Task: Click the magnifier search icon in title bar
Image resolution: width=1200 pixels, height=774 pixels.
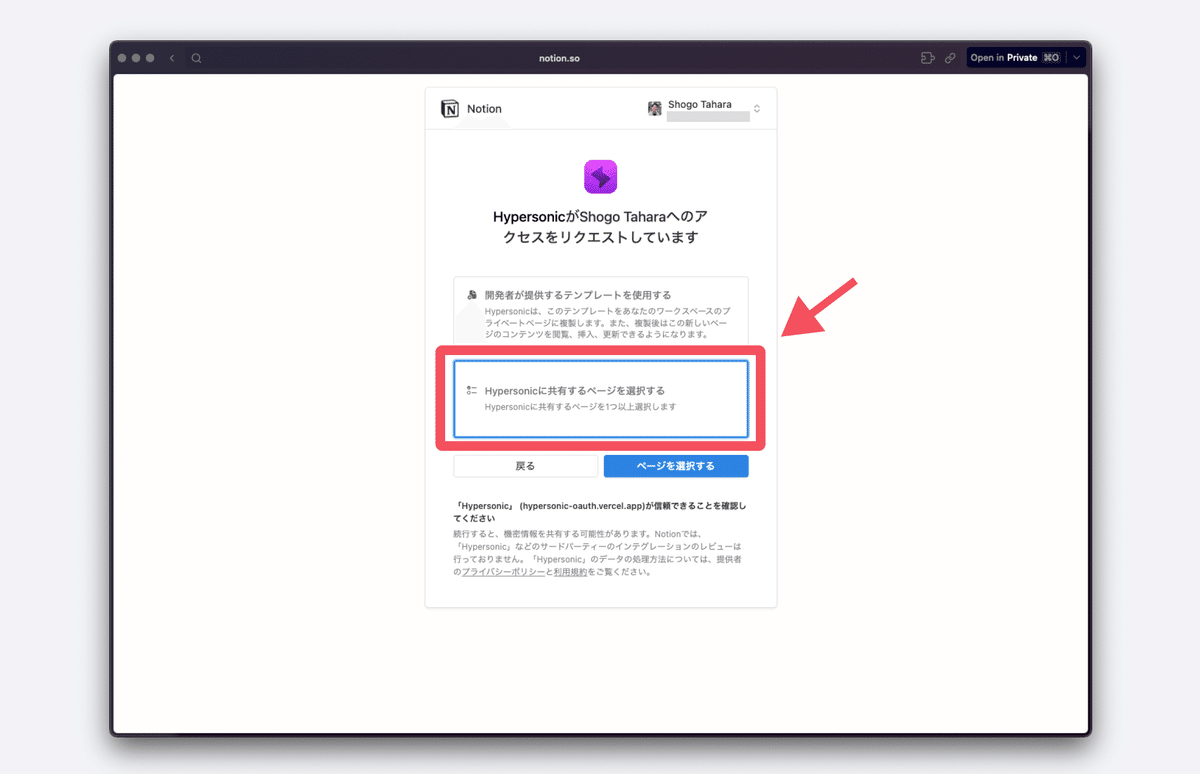Action: tap(196, 58)
